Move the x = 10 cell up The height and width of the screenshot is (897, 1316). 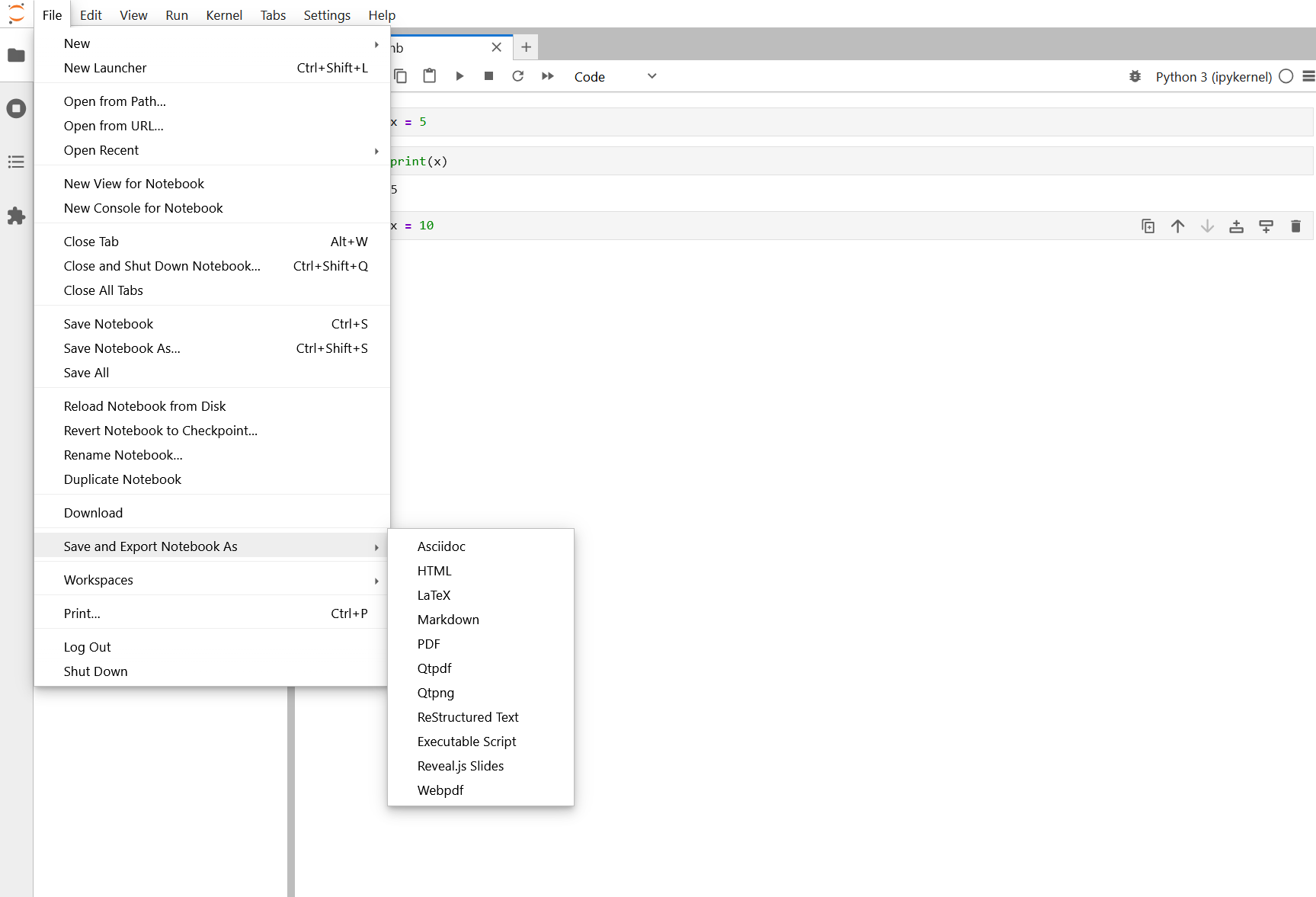(x=1178, y=226)
